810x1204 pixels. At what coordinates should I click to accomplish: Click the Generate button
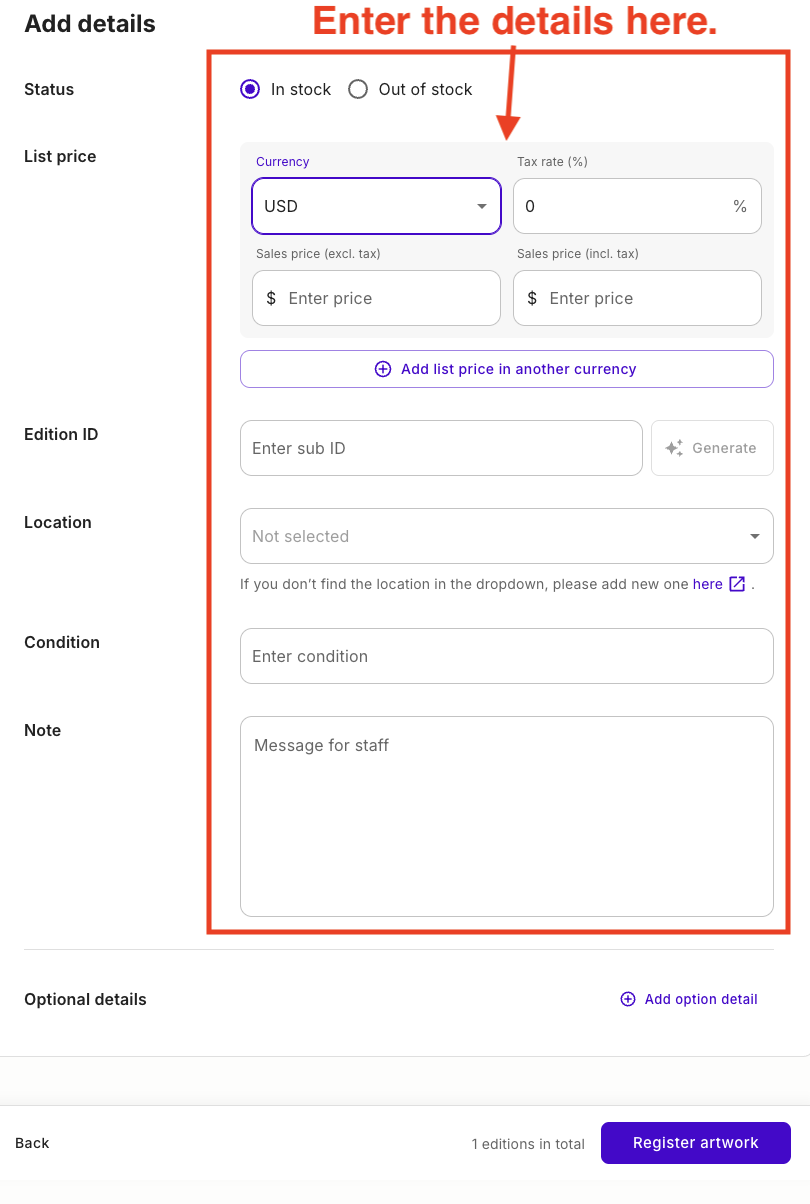coord(712,448)
